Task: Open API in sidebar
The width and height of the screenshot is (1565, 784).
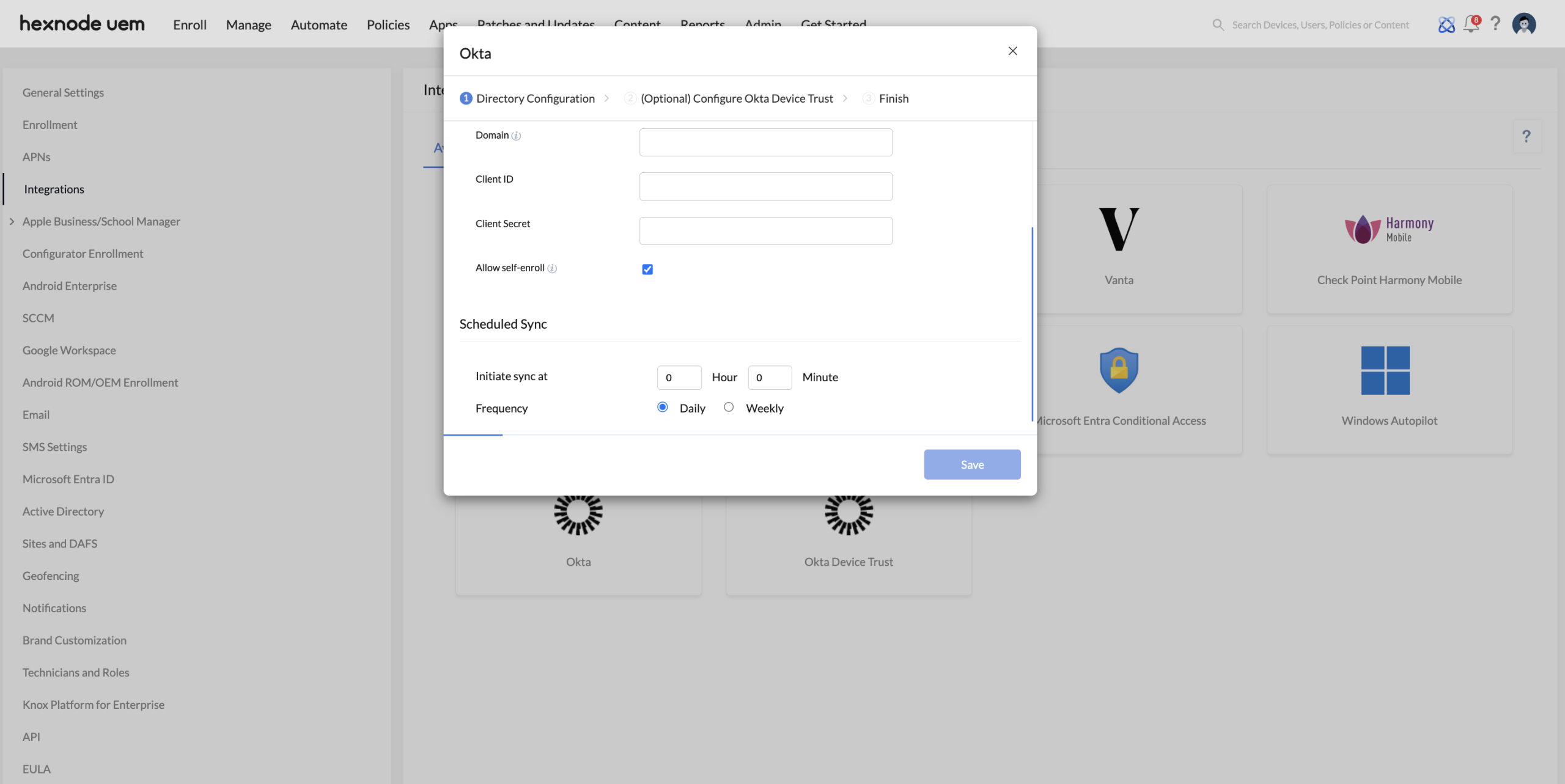Action: coord(31,737)
